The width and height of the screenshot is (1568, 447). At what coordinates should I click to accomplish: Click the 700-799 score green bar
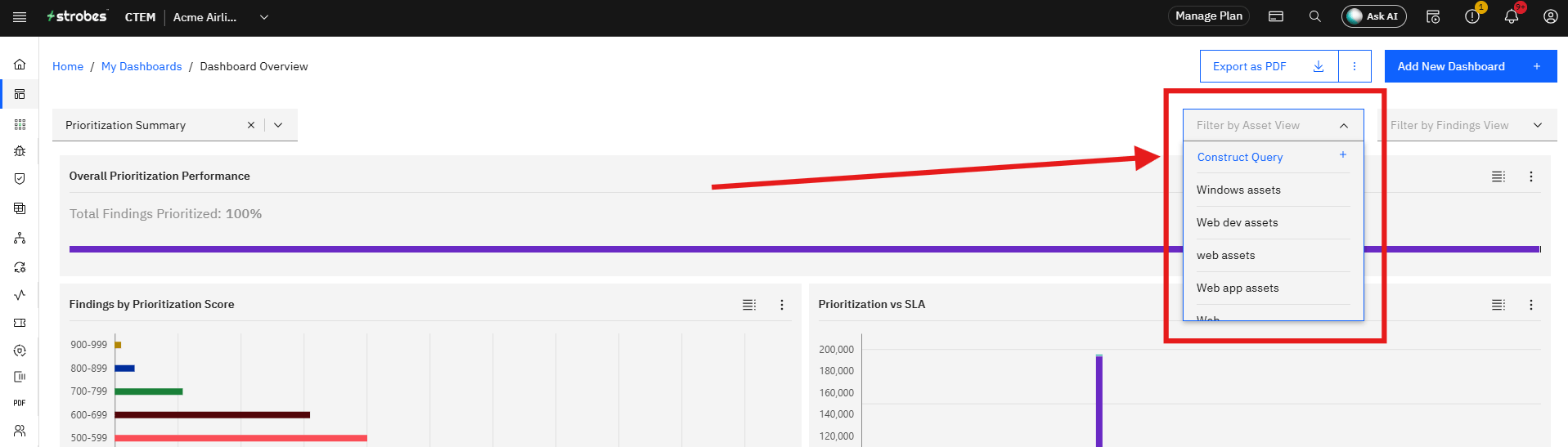[x=149, y=391]
